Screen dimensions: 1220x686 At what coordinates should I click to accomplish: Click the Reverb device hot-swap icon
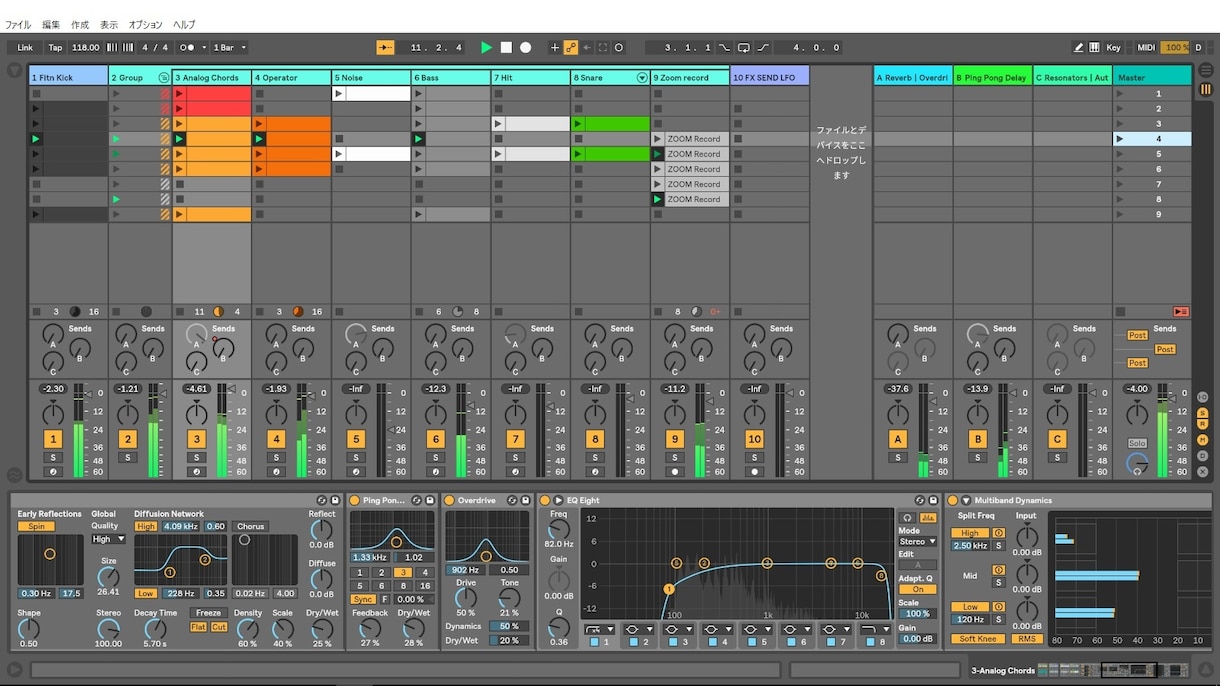coord(322,500)
